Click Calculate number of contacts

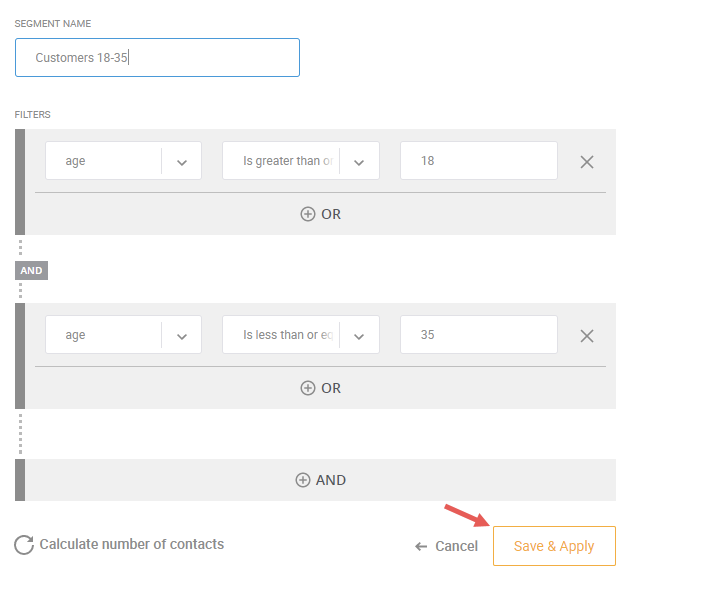click(131, 544)
